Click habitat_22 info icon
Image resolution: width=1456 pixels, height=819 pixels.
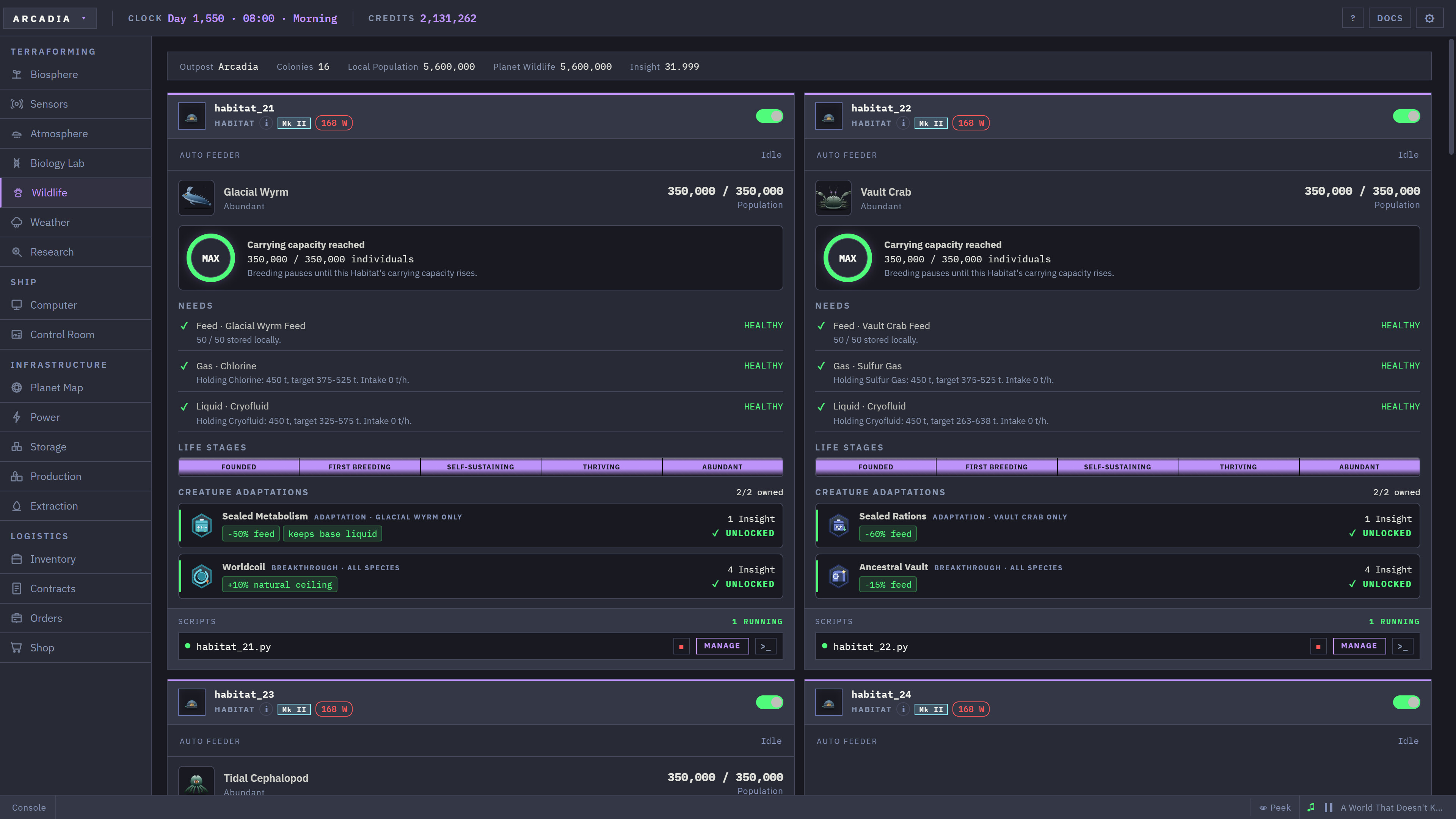point(903,122)
